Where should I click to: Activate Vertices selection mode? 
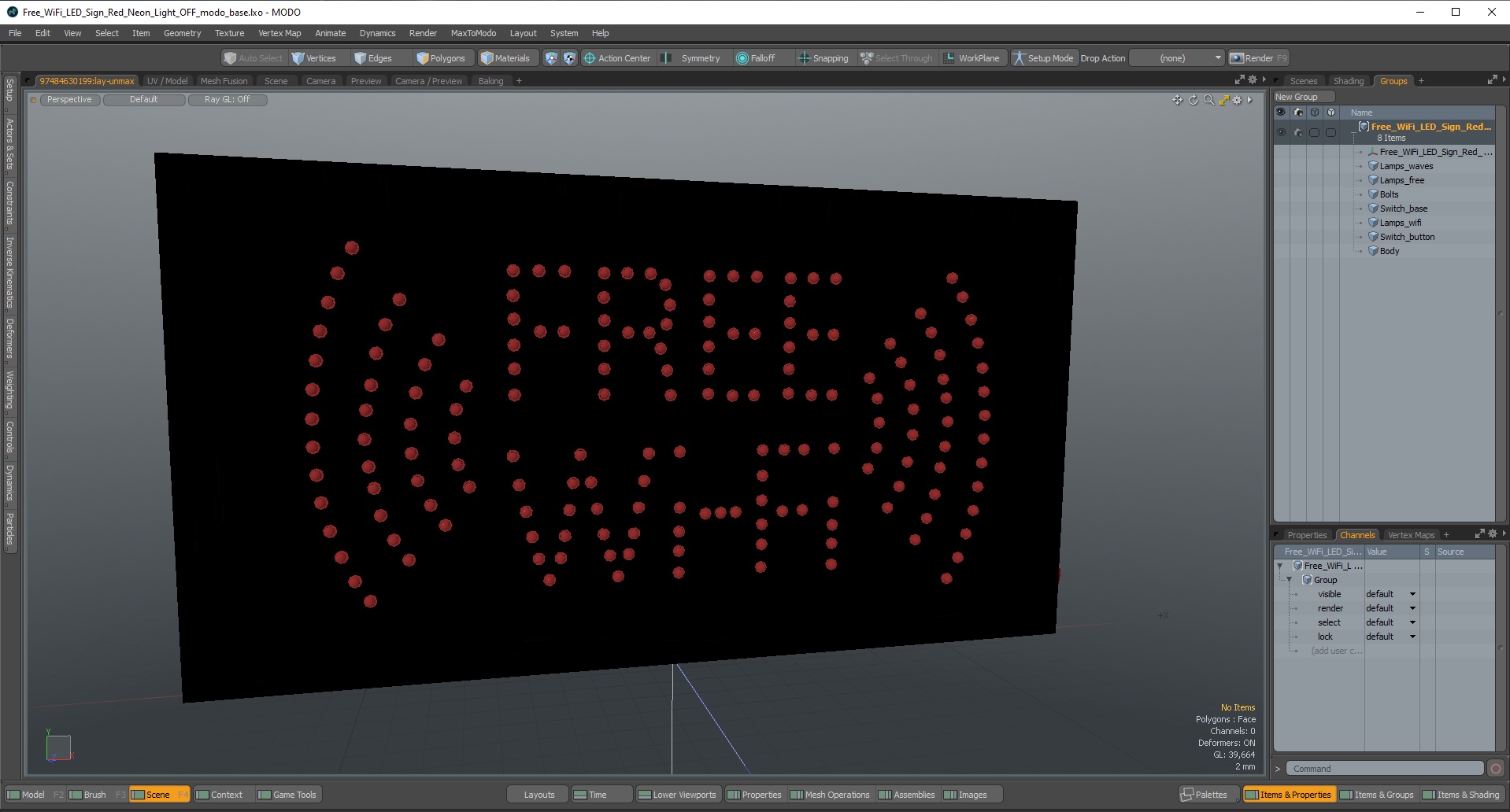tap(313, 58)
